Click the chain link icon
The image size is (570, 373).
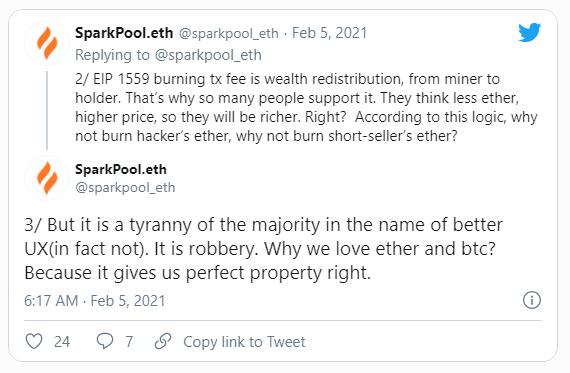click(163, 341)
